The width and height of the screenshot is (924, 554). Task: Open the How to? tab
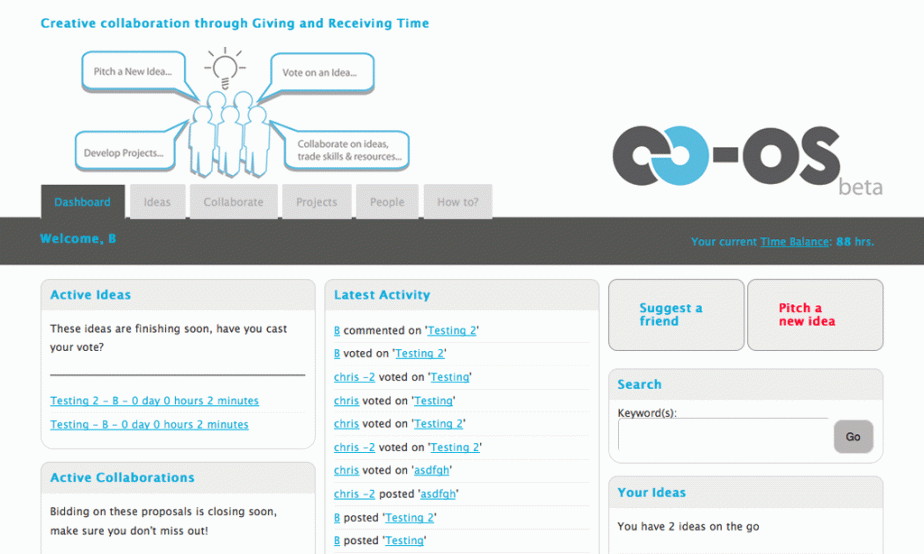(x=457, y=202)
